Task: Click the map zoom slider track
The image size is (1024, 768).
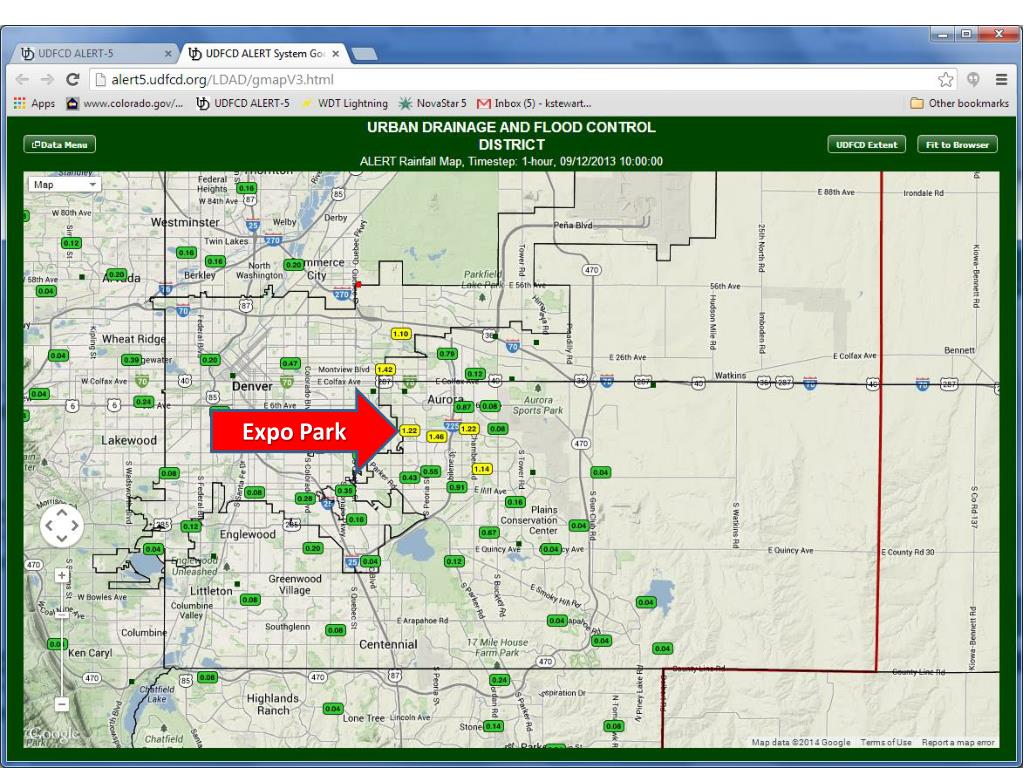Action: tap(61, 640)
